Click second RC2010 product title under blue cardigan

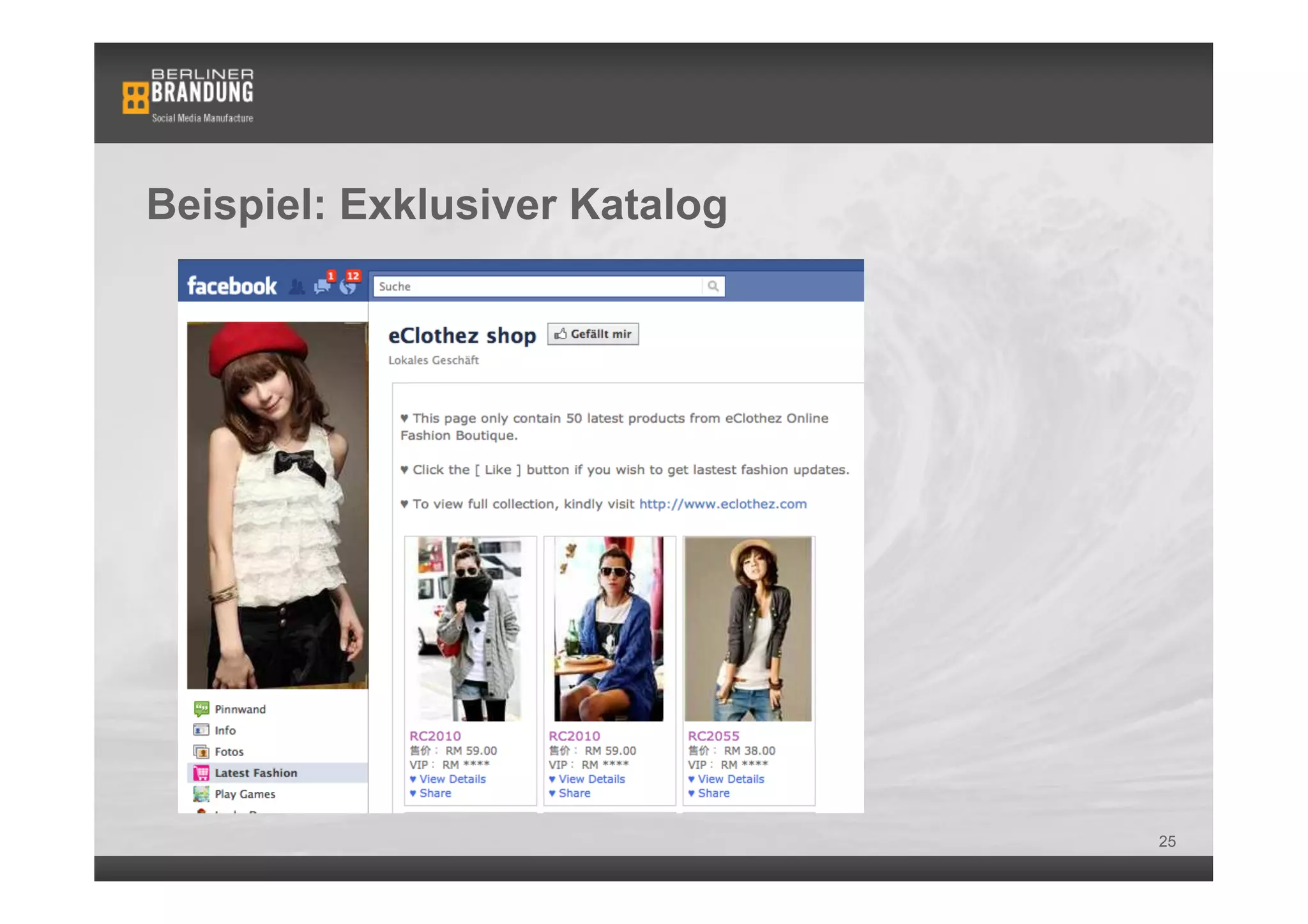coord(574,736)
